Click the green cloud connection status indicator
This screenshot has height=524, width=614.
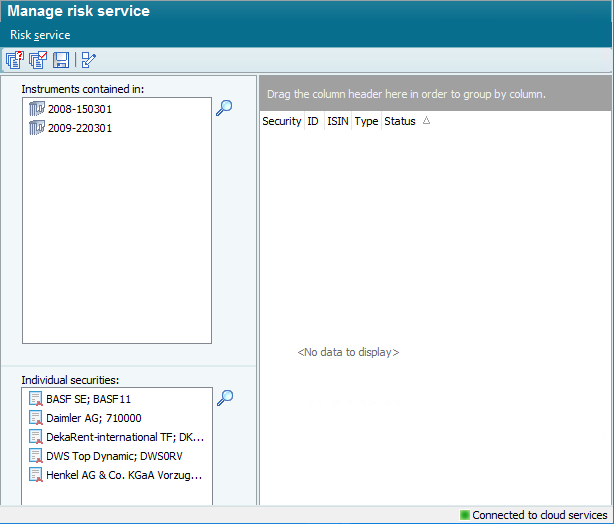tap(465, 515)
